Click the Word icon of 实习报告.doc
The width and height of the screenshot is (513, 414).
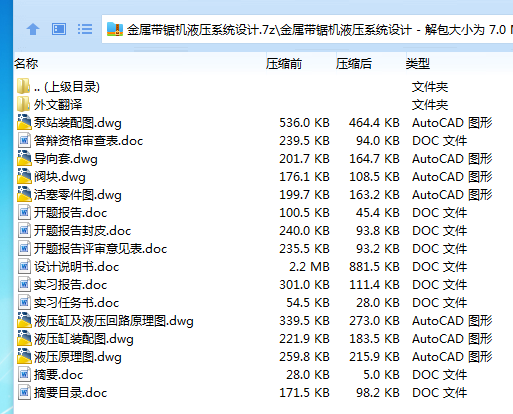click(x=24, y=284)
